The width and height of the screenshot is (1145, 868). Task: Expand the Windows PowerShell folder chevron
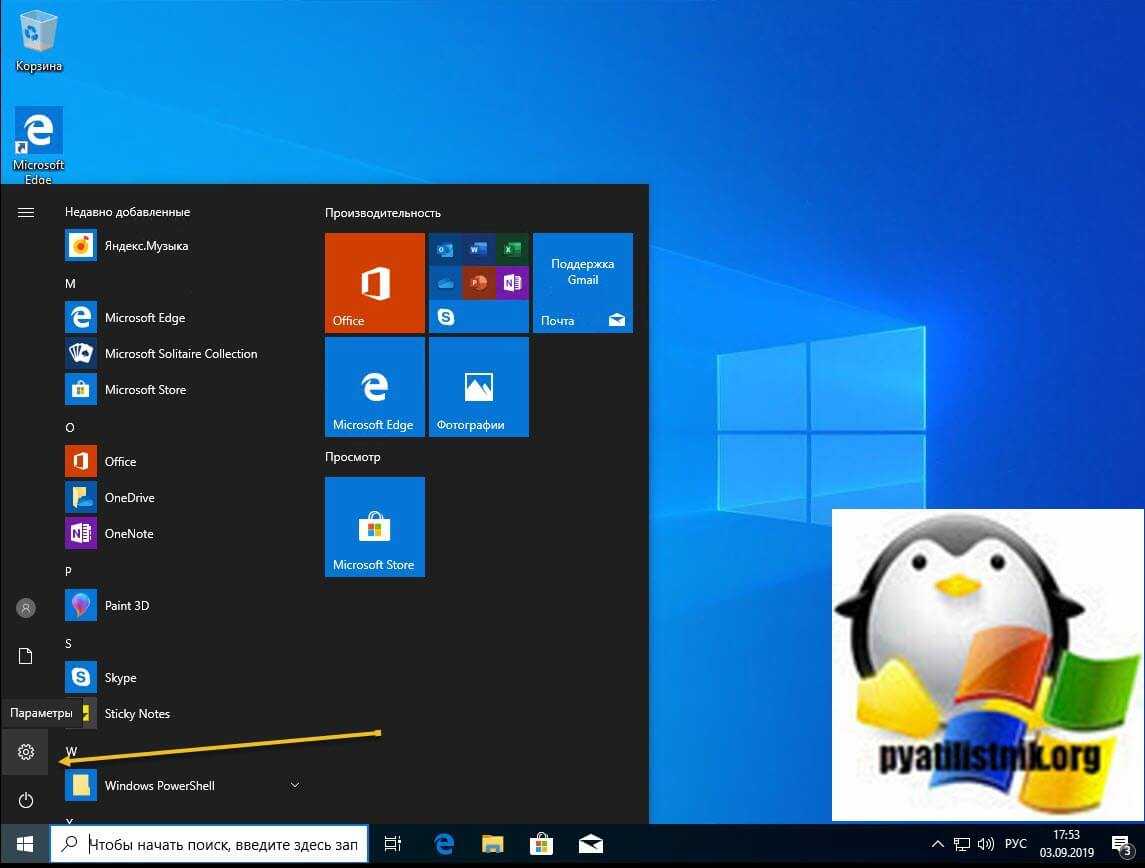[295, 785]
